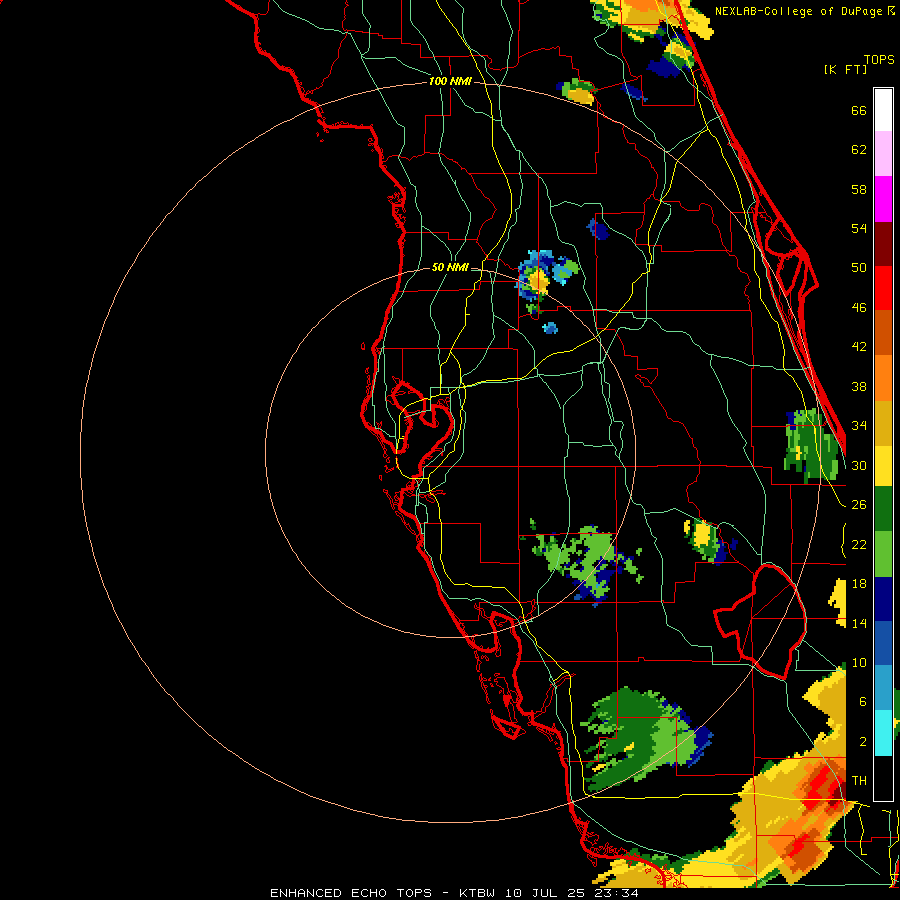Click the 10 legend value

pos(859,663)
